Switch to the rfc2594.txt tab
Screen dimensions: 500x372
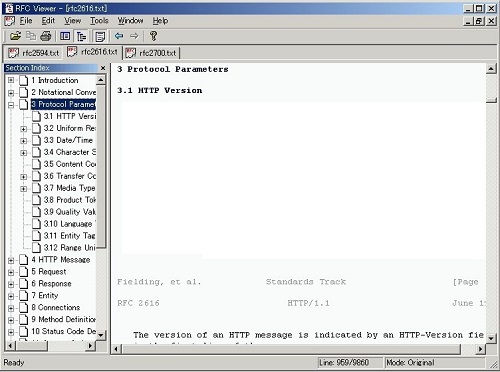[x=33, y=53]
